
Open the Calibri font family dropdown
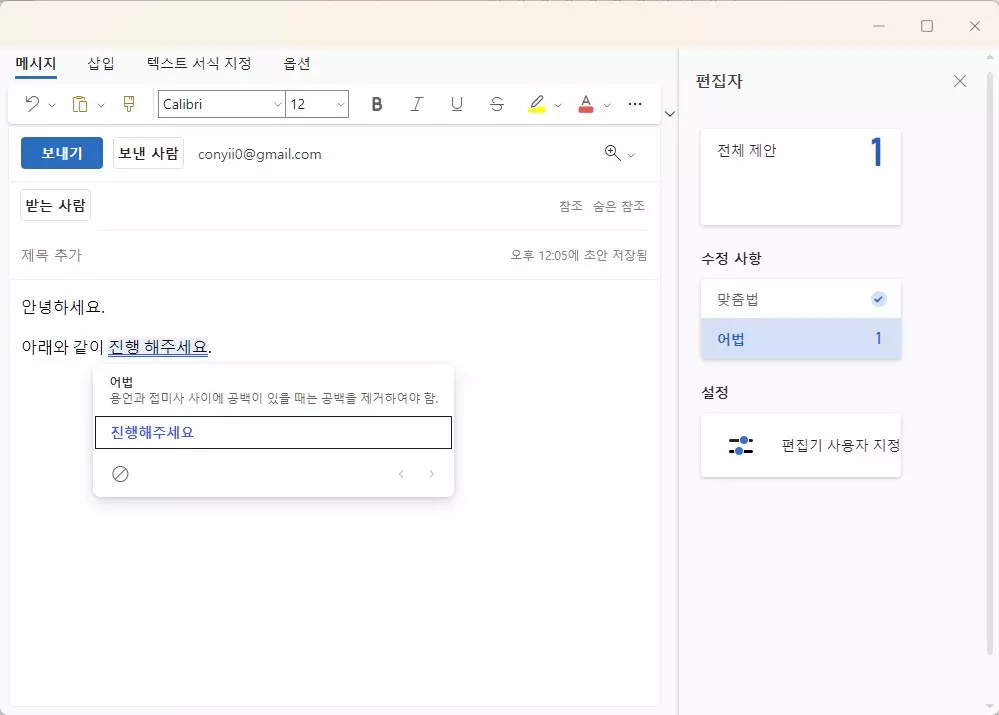click(x=220, y=103)
